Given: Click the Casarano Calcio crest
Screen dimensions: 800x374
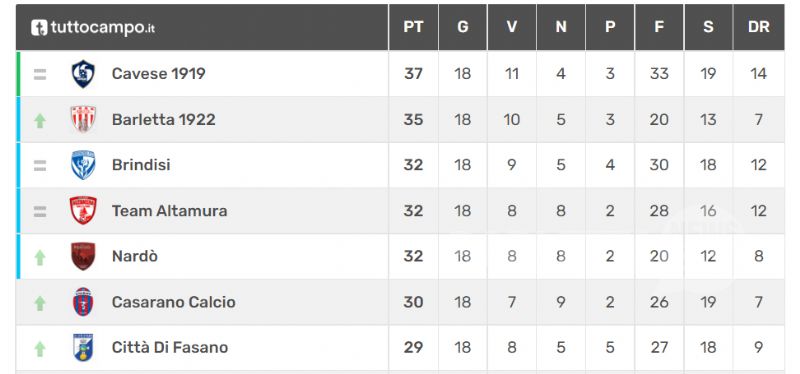Looking at the screenshot, I should 83,302.
